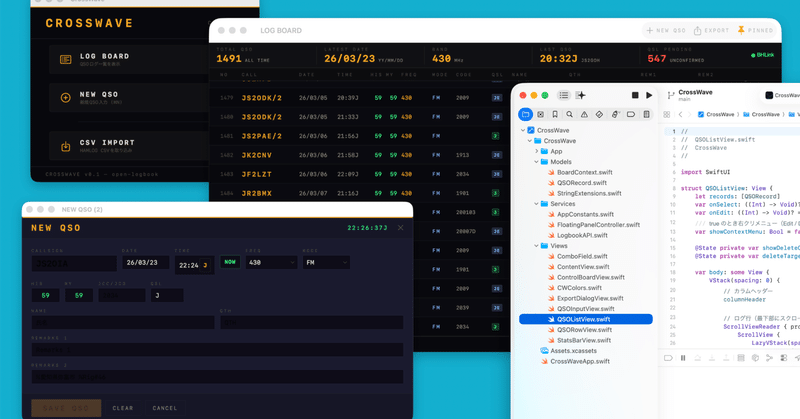Click the CLEAR button in New QSO
The width and height of the screenshot is (800, 419).
point(123,408)
